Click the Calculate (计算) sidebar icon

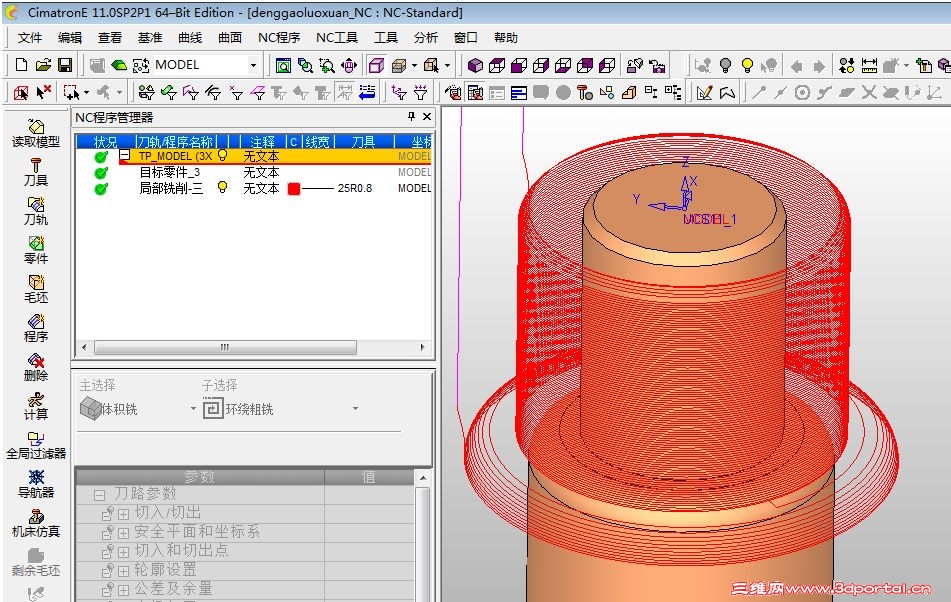[x=36, y=406]
